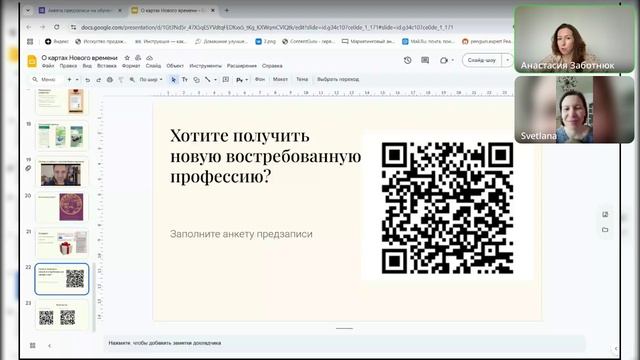Open the comments history icon

coord(425,60)
